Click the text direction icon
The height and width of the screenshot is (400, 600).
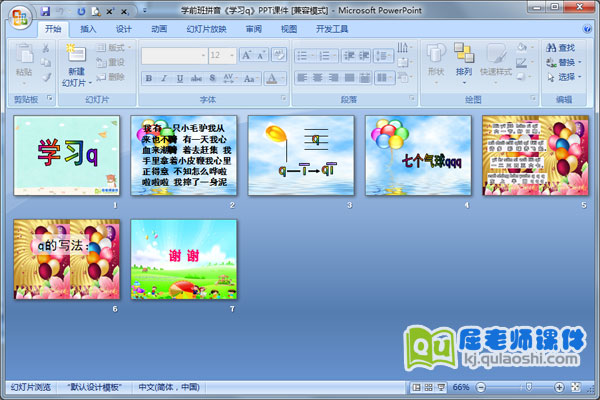pyautogui.click(x=404, y=47)
